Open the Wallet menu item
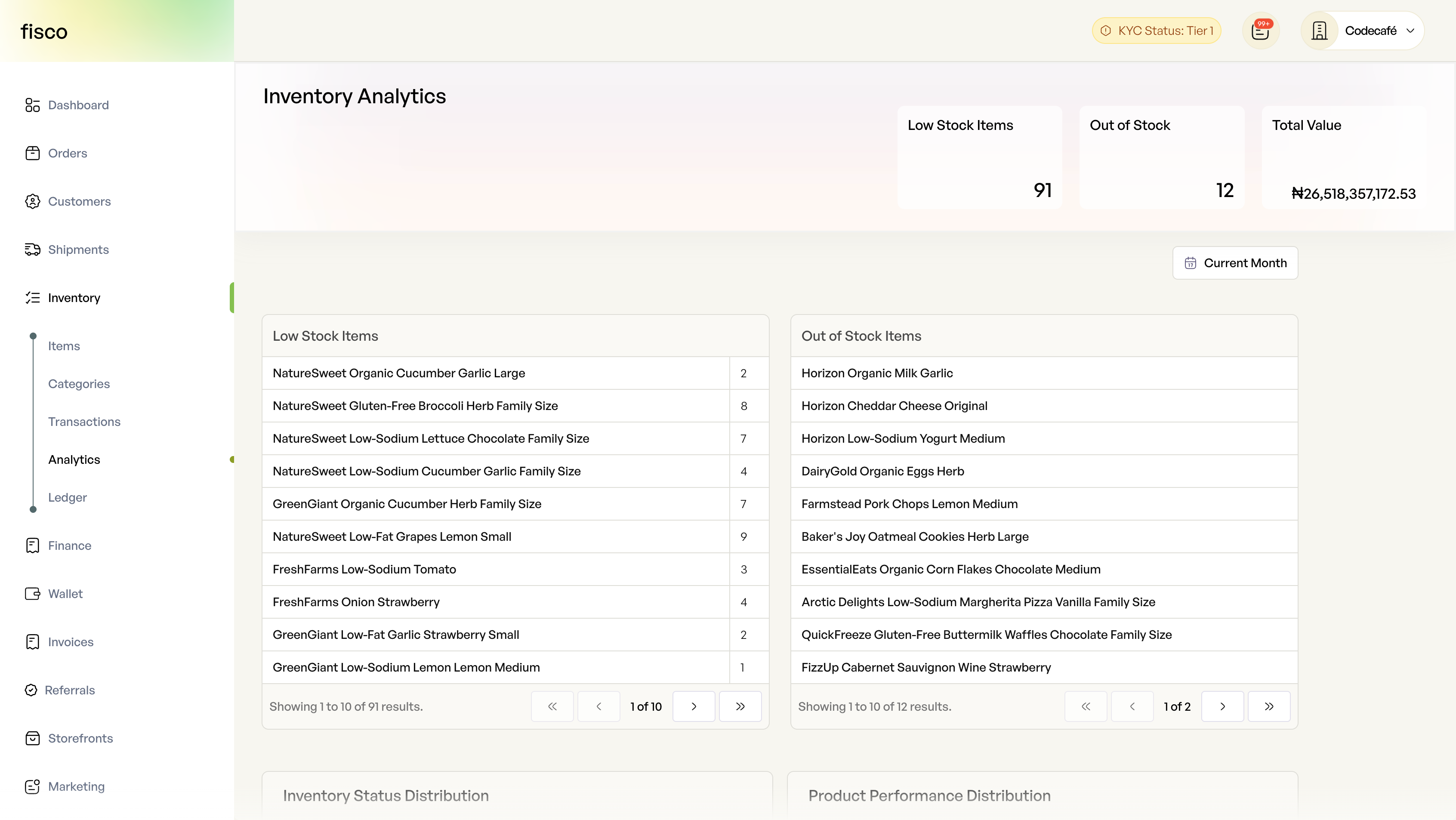The width and height of the screenshot is (1456, 820). [x=65, y=593]
